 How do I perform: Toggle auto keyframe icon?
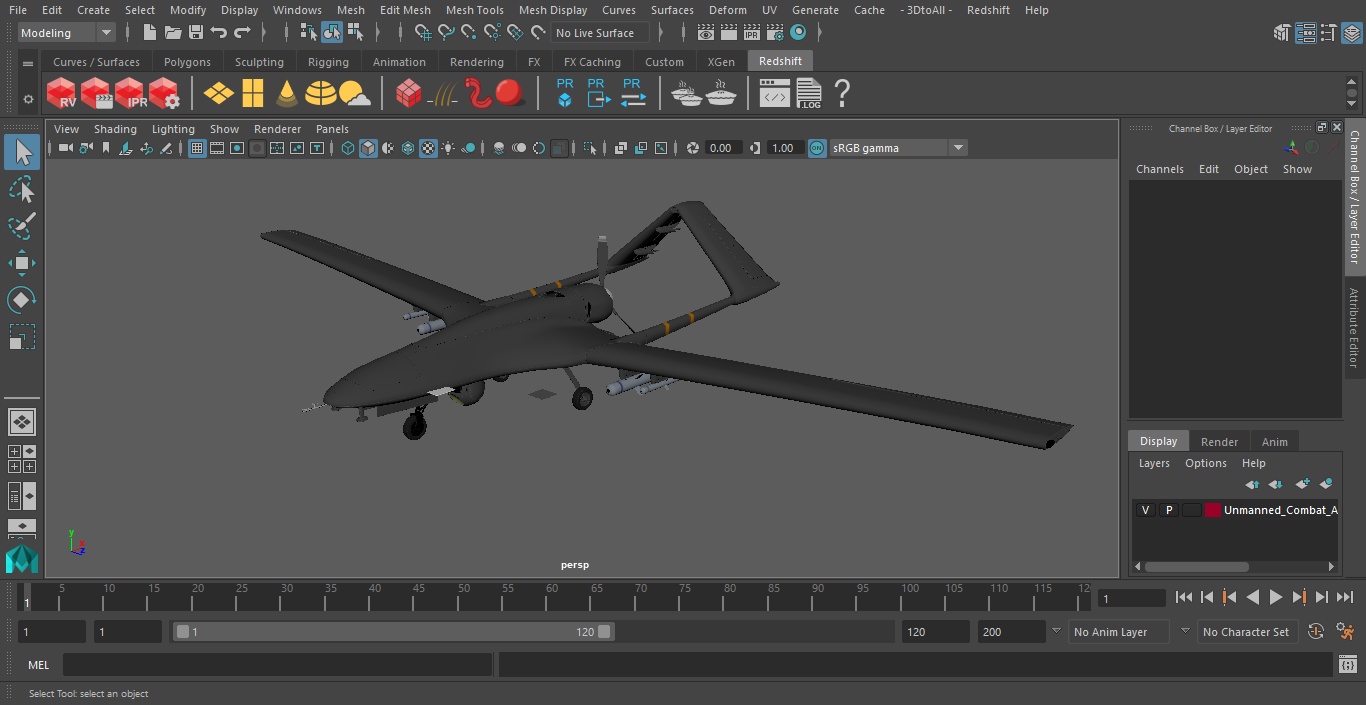[x=1316, y=632]
